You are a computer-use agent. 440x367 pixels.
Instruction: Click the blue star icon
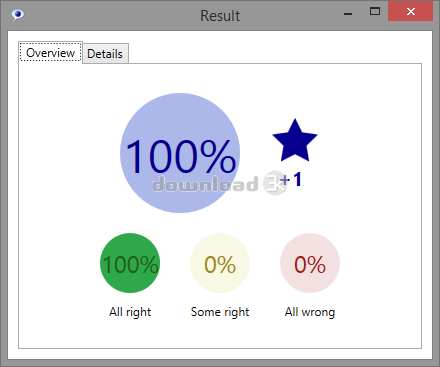[295, 141]
